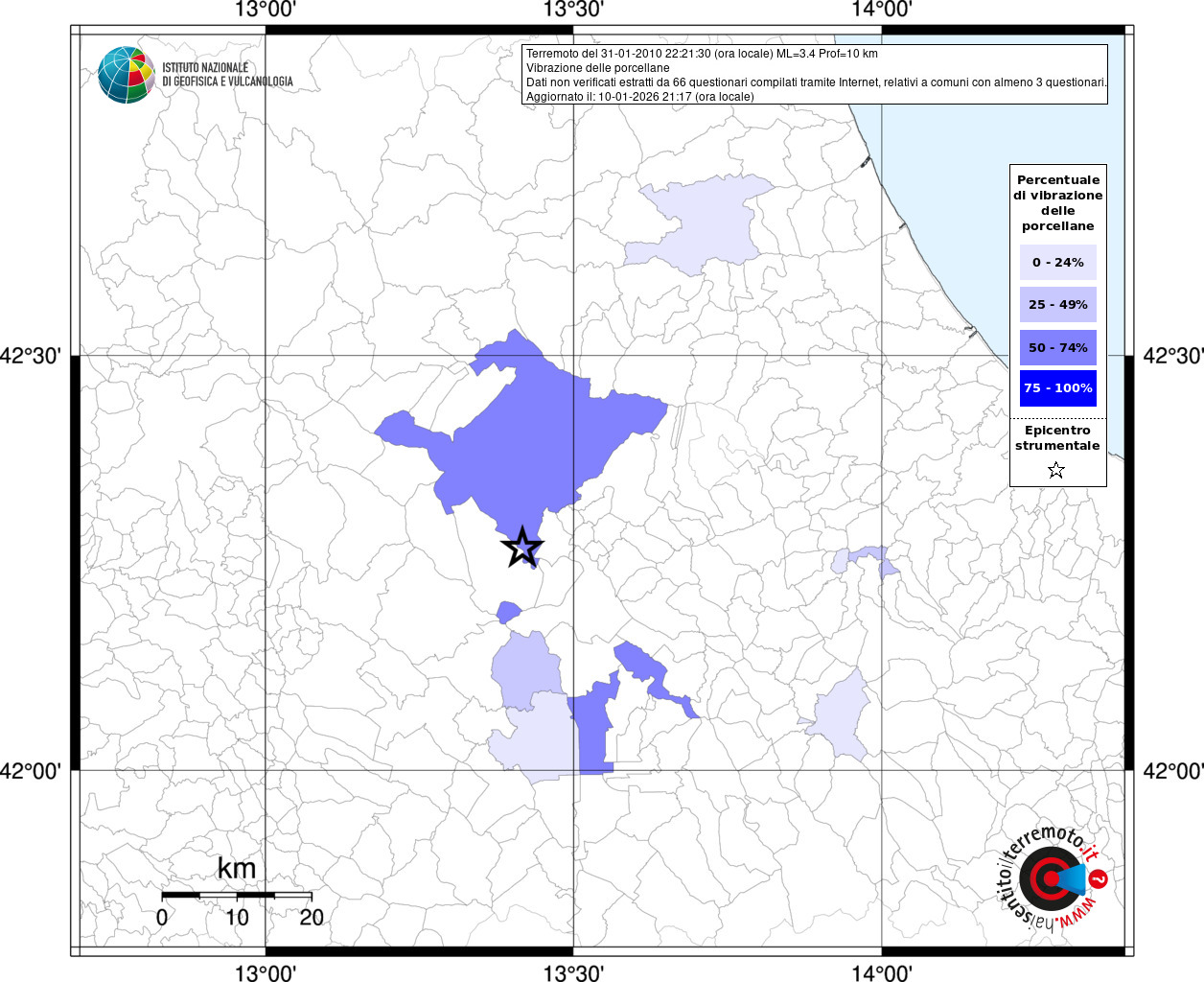Click the 'Epicentro strumentale' legend label
The image size is (1204, 982).
click(x=1058, y=438)
